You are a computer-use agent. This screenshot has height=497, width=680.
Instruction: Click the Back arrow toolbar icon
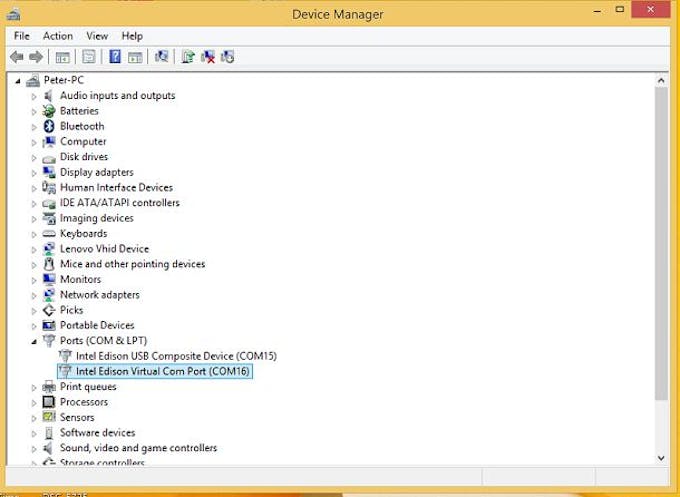click(x=17, y=57)
